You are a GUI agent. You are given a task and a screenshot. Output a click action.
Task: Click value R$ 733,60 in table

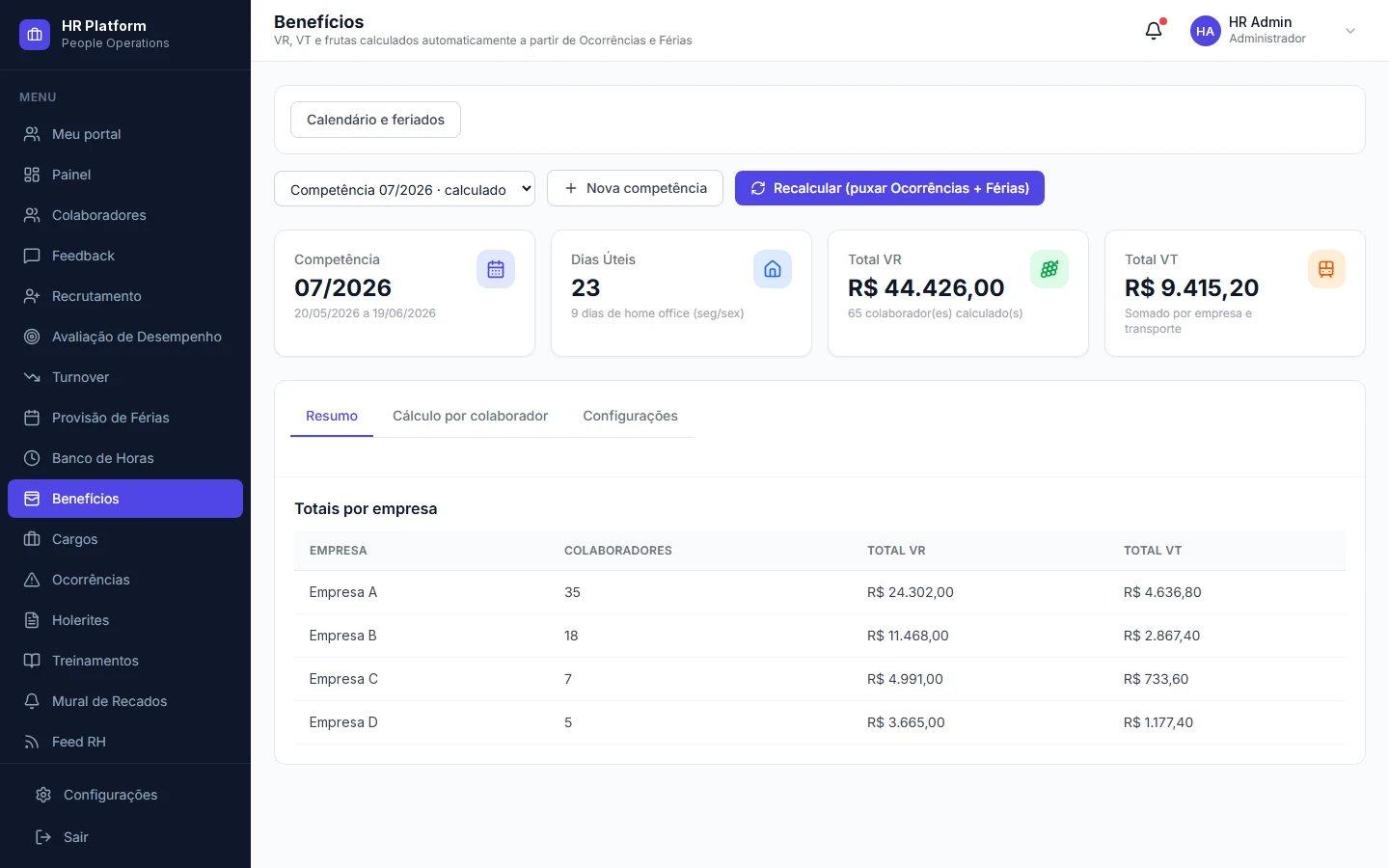click(1156, 679)
